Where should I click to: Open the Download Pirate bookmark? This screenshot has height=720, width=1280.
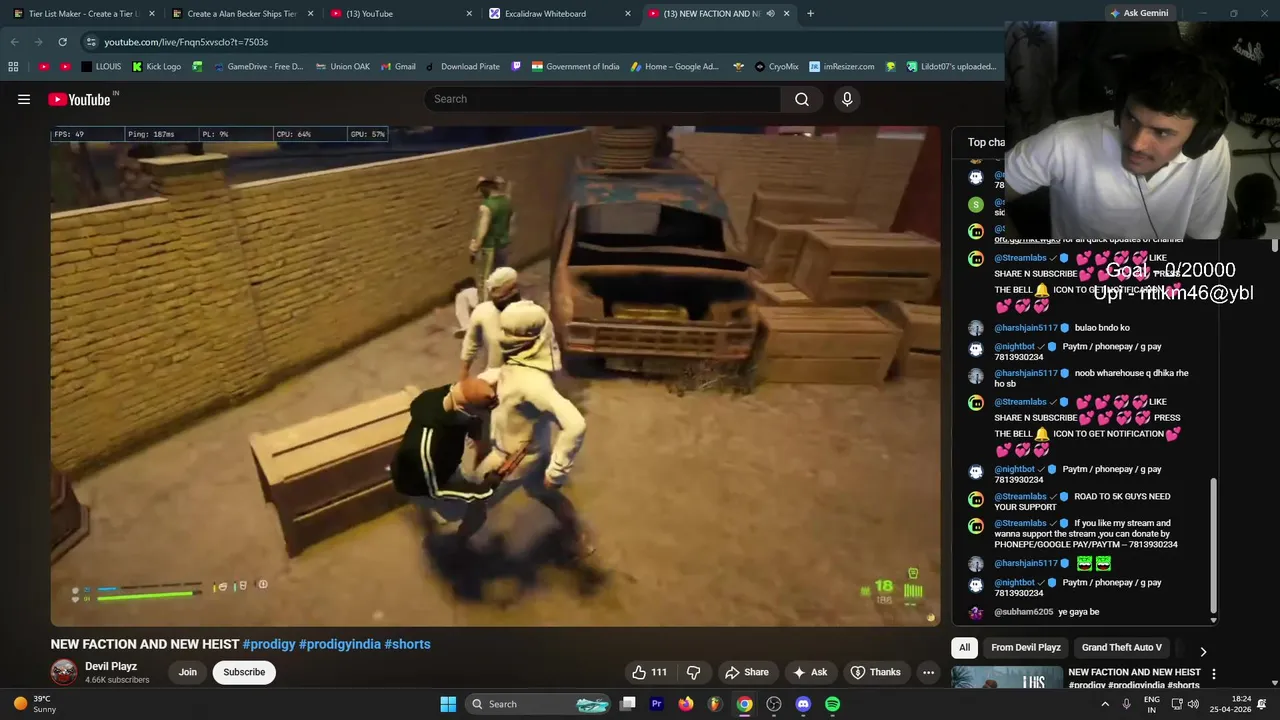463,67
